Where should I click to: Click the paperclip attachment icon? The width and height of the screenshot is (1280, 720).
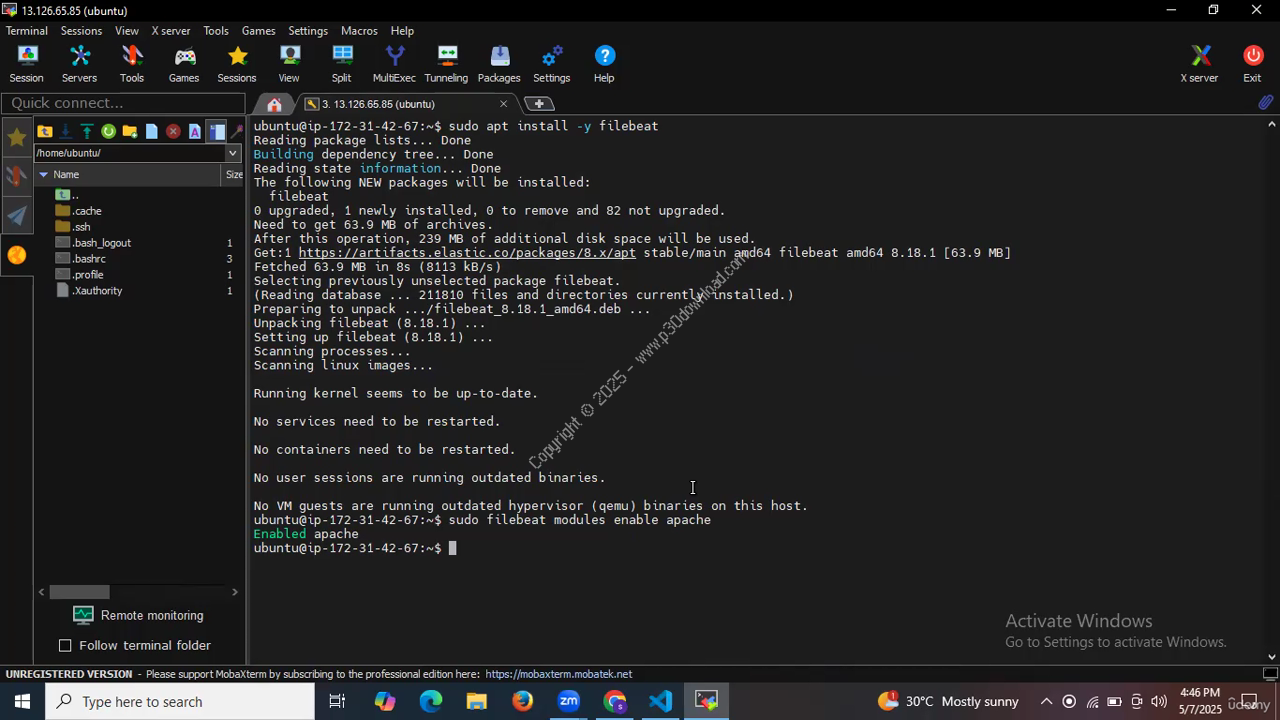click(x=1265, y=103)
